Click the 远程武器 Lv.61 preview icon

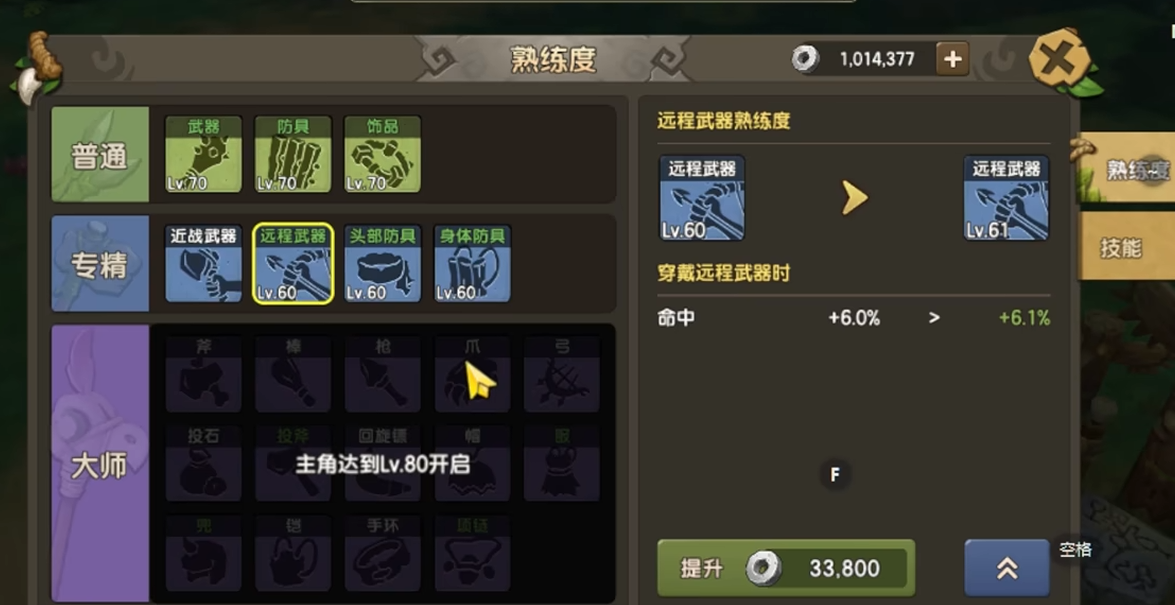click(x=1006, y=198)
